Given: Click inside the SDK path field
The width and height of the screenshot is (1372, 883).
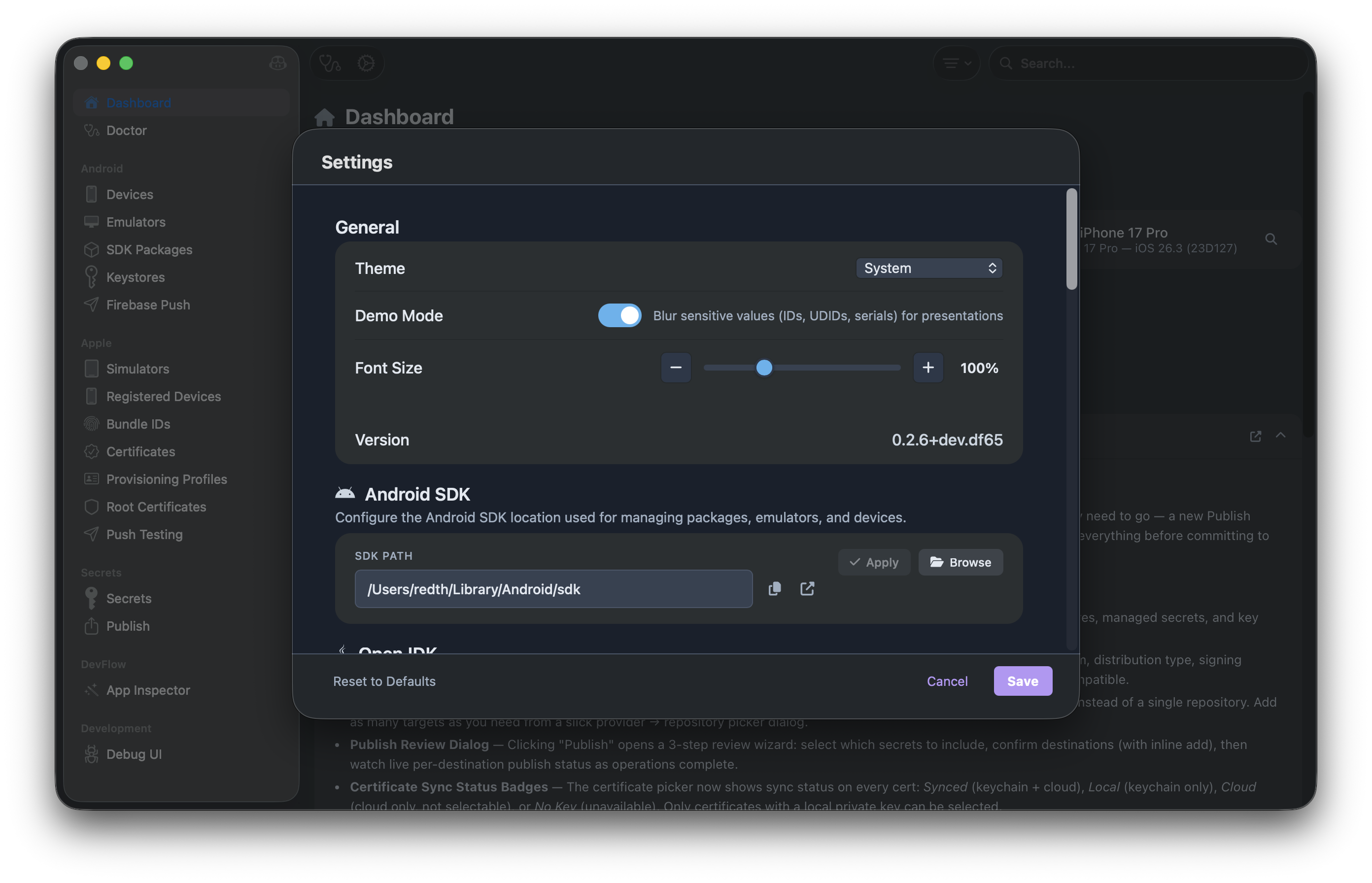Looking at the screenshot, I should coord(553,589).
